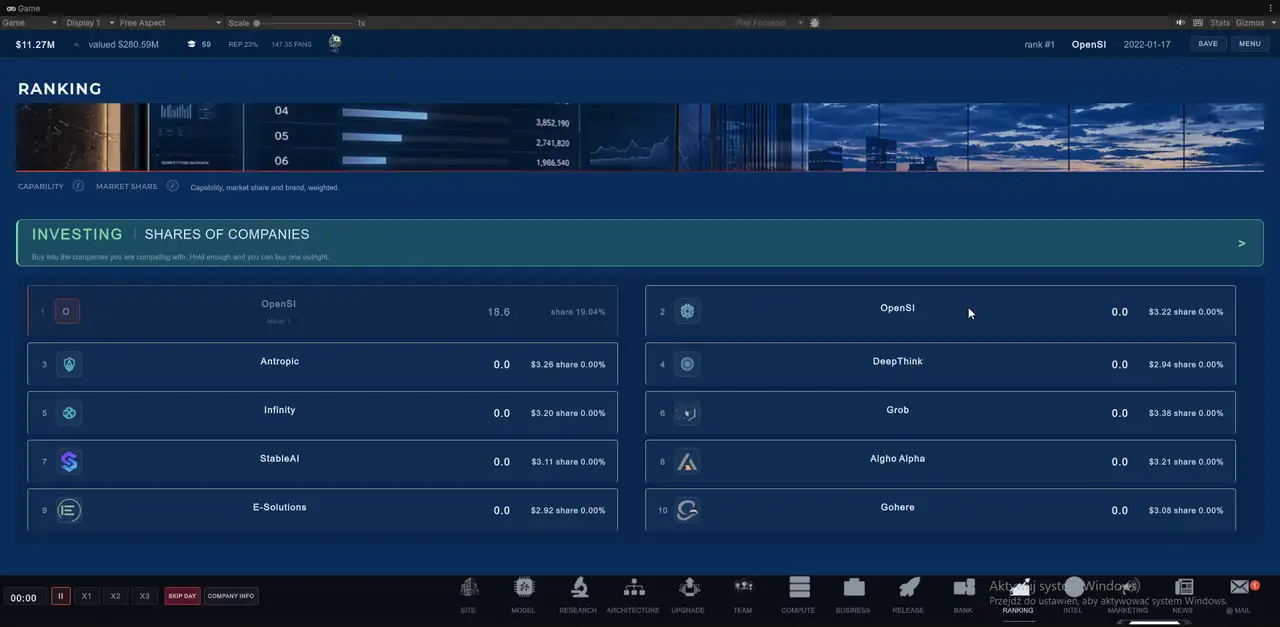Set game speed to X2

(x=116, y=596)
